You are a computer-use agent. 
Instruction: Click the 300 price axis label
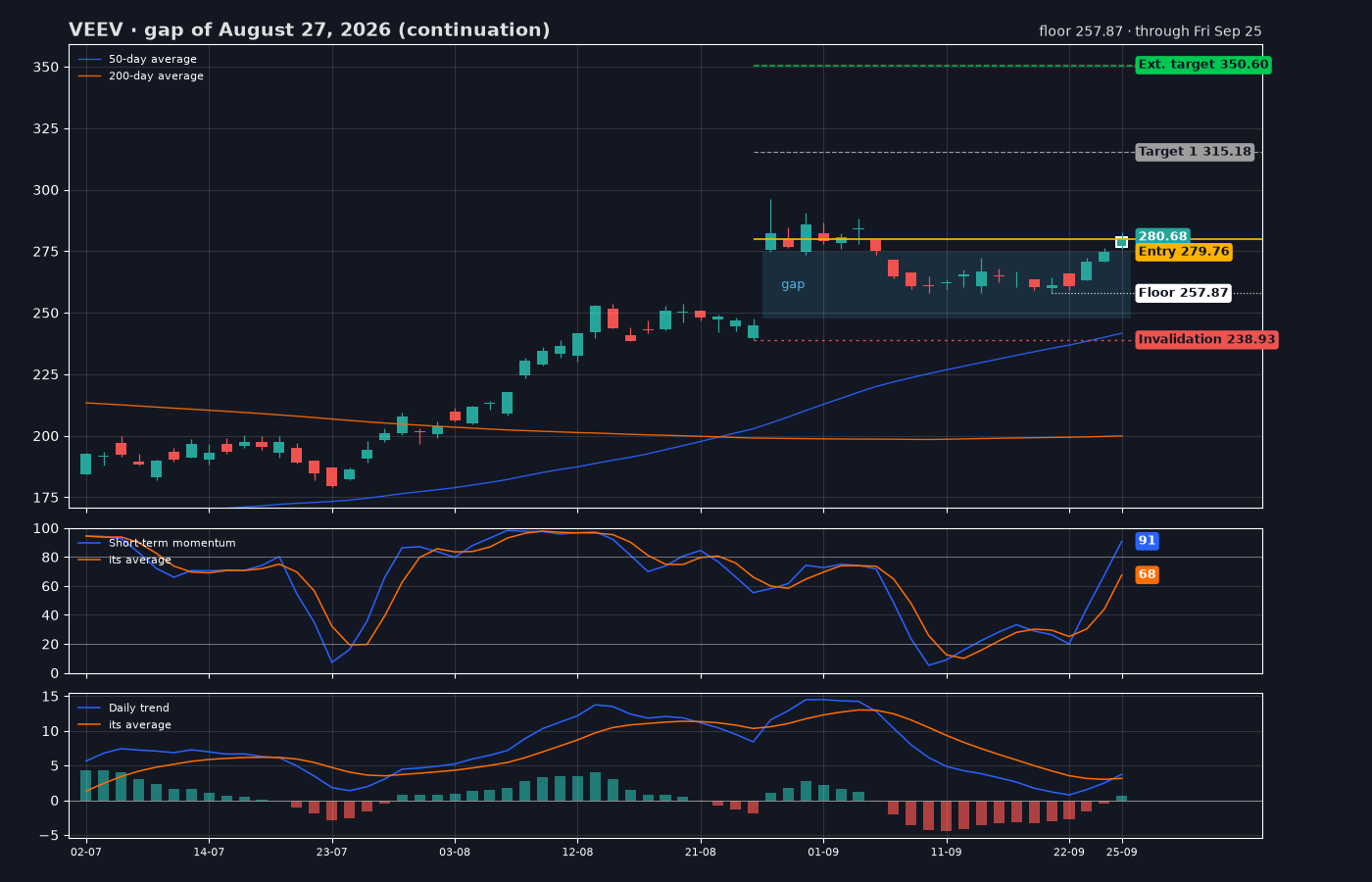46,190
